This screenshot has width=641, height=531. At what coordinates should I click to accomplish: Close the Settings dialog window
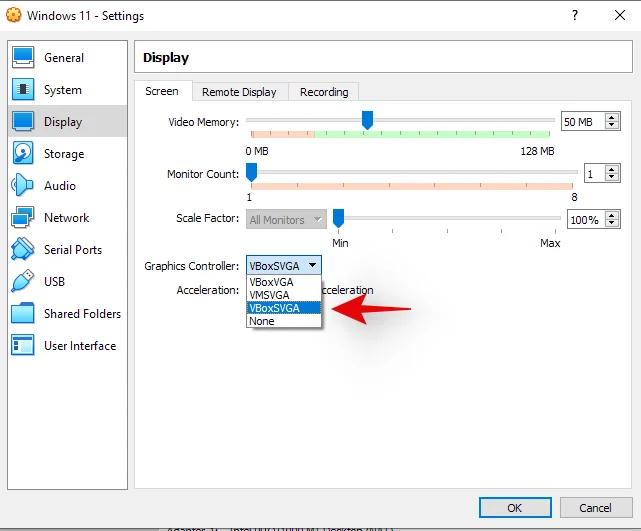pos(620,15)
